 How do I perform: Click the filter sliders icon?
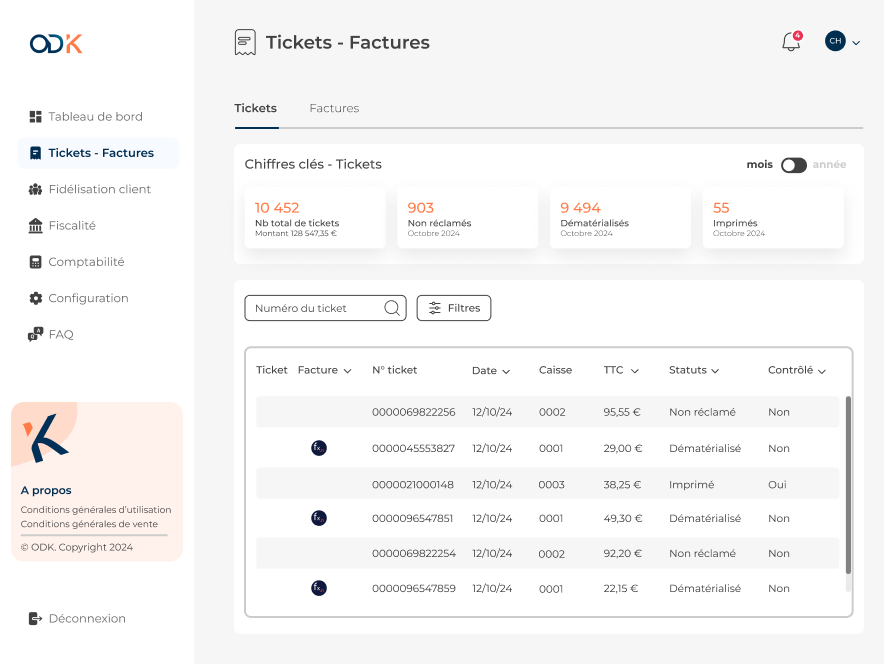435,308
